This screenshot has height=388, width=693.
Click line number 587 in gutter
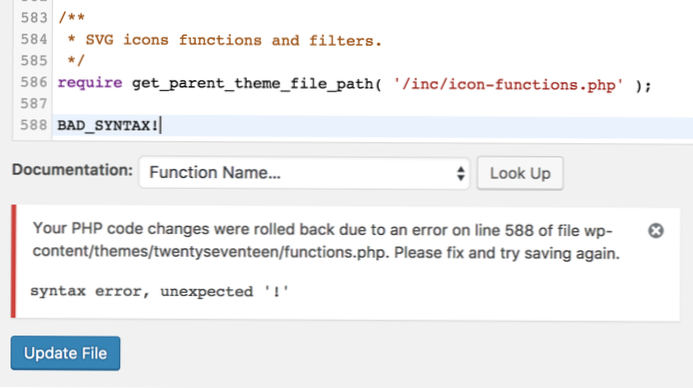(x=34, y=103)
